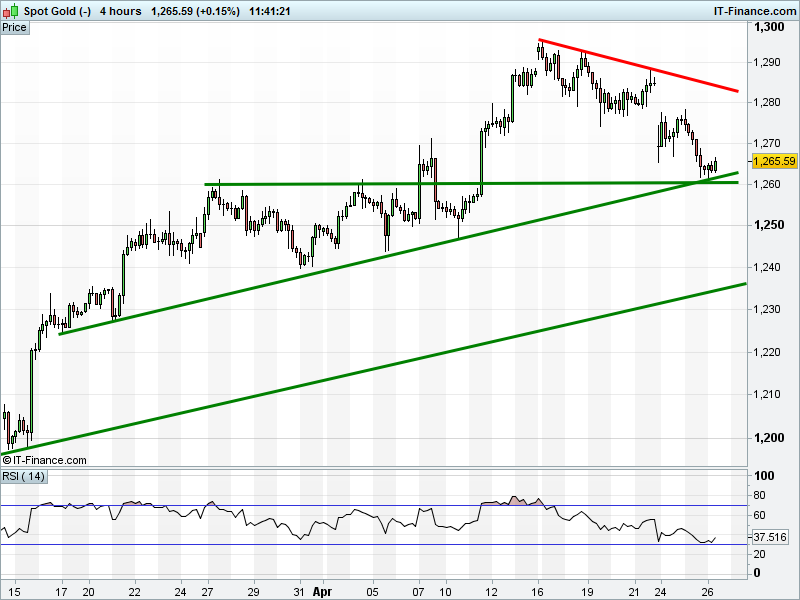Image resolution: width=800 pixels, height=600 pixels.
Task: Click the 1,265.59 (+0.15%) price readout
Action: coord(195,11)
